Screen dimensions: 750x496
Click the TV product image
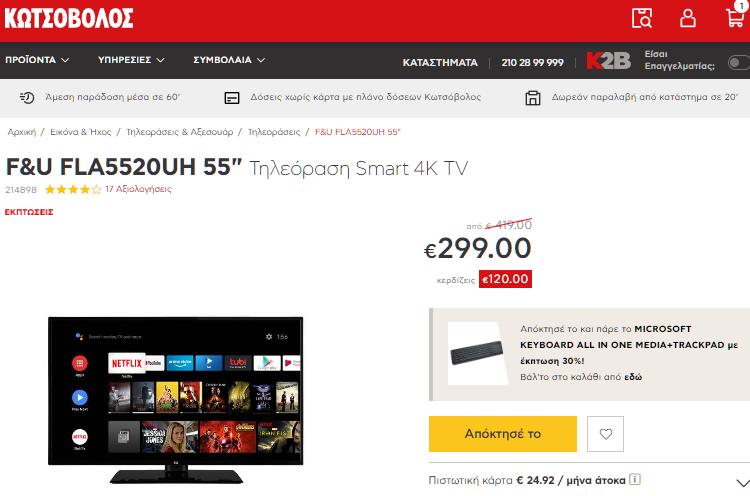pyautogui.click(x=176, y=400)
